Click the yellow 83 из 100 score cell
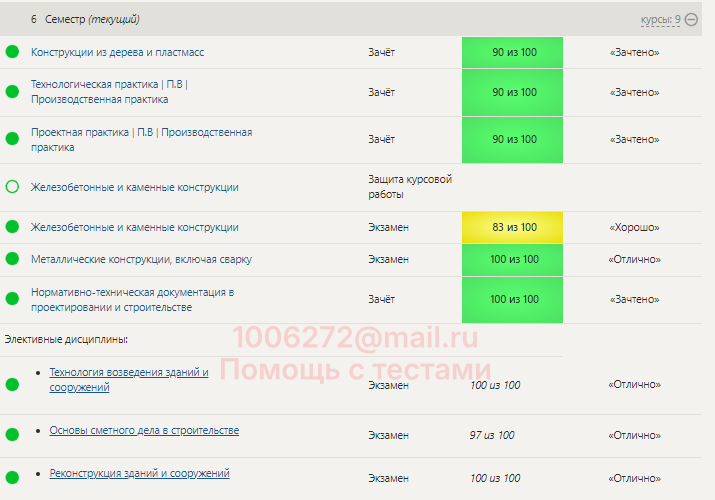The image size is (715, 500). tap(513, 227)
